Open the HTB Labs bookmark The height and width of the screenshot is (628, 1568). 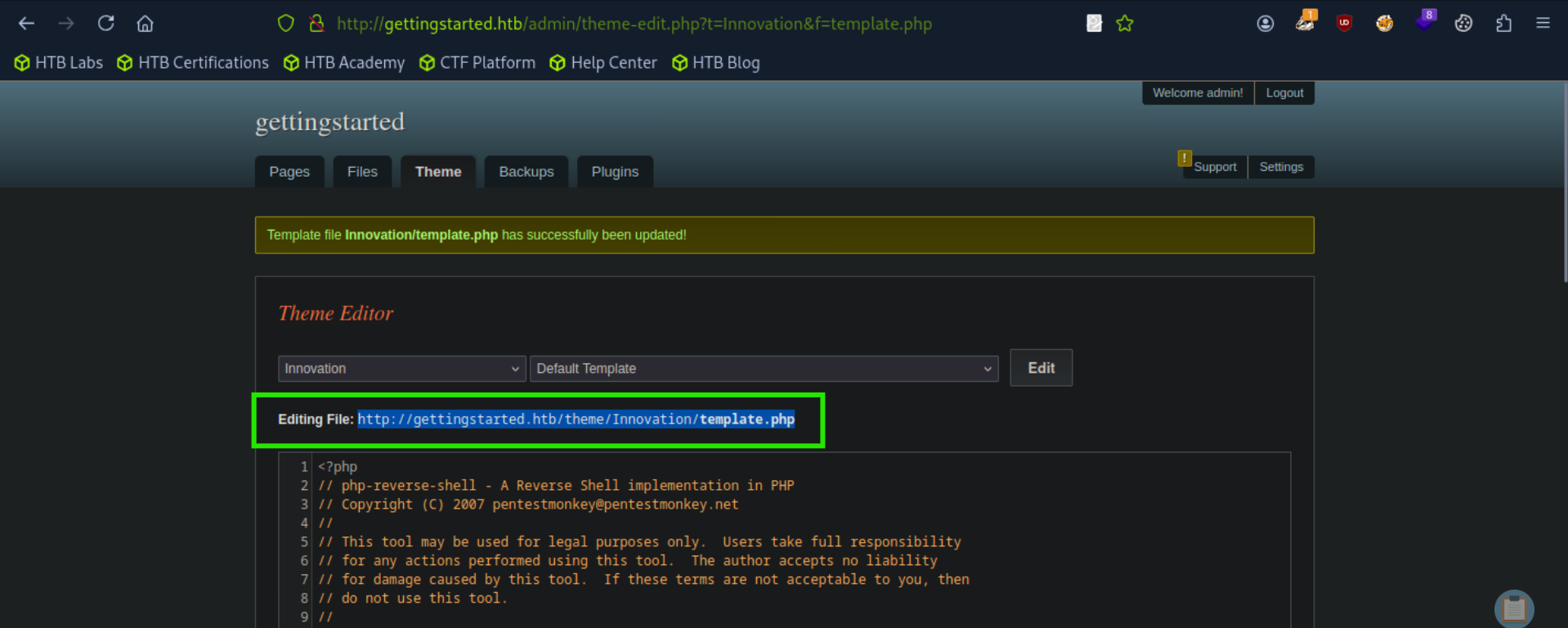(x=59, y=63)
